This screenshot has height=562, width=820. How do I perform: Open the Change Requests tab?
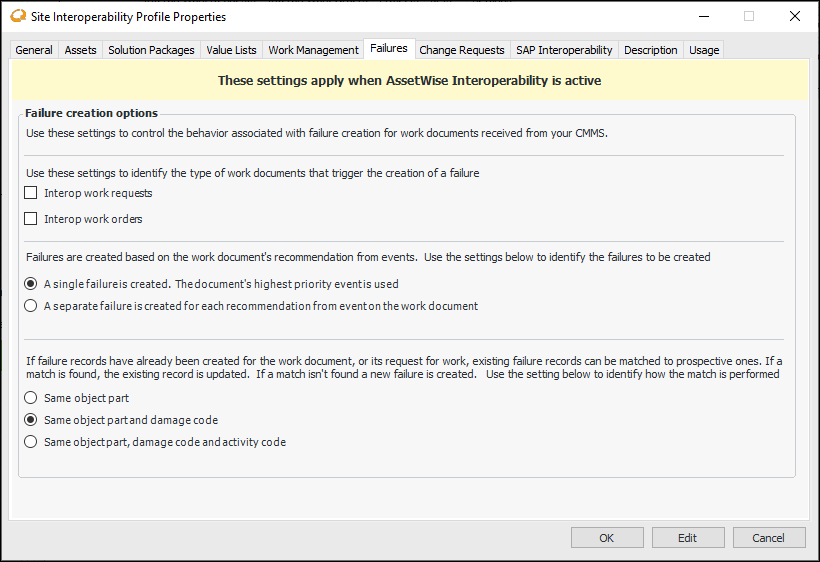coord(461,50)
